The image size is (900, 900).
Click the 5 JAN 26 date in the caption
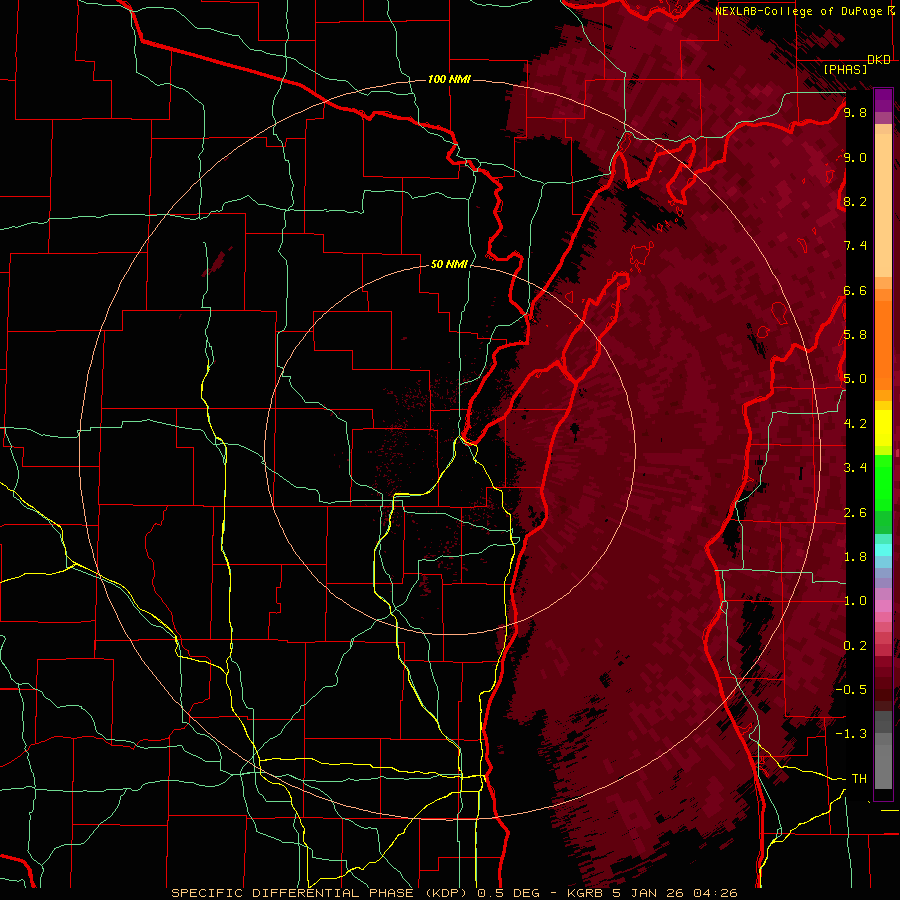[x=650, y=893]
